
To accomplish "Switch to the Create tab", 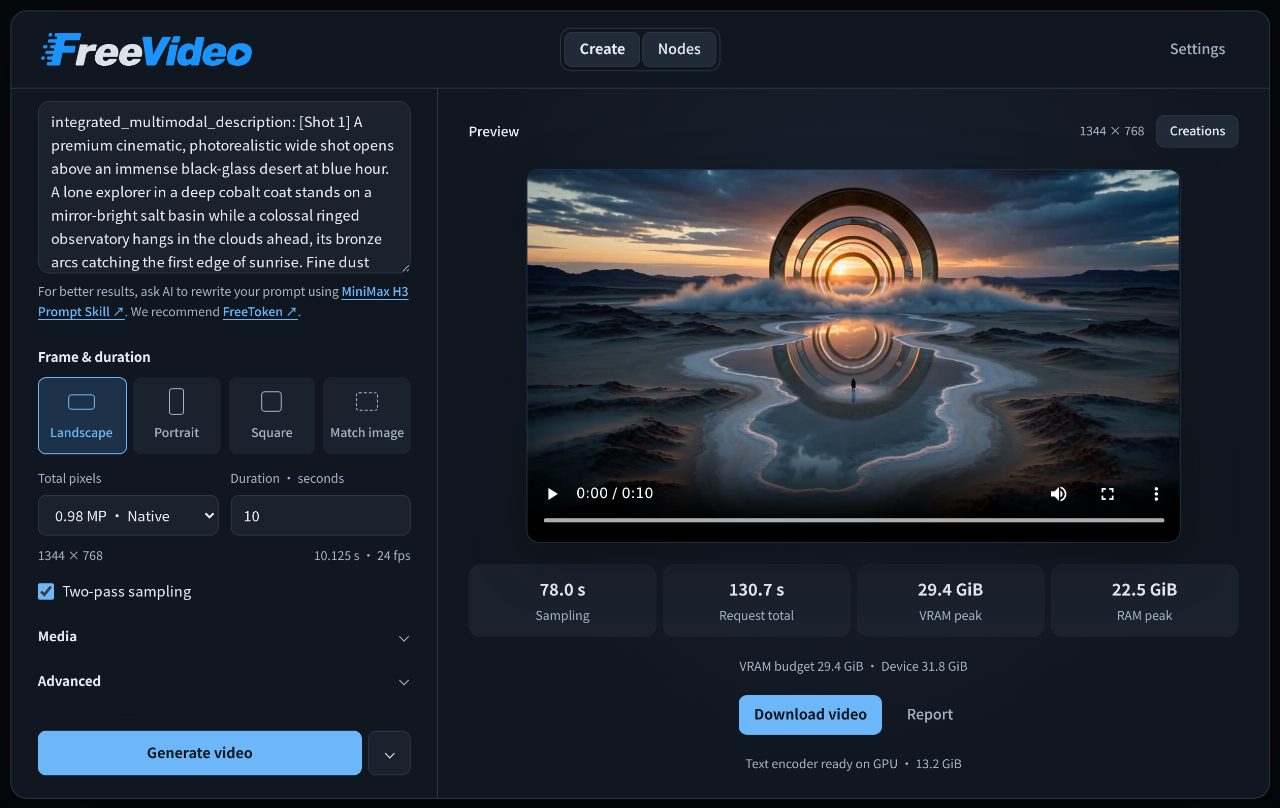I will (x=602, y=49).
